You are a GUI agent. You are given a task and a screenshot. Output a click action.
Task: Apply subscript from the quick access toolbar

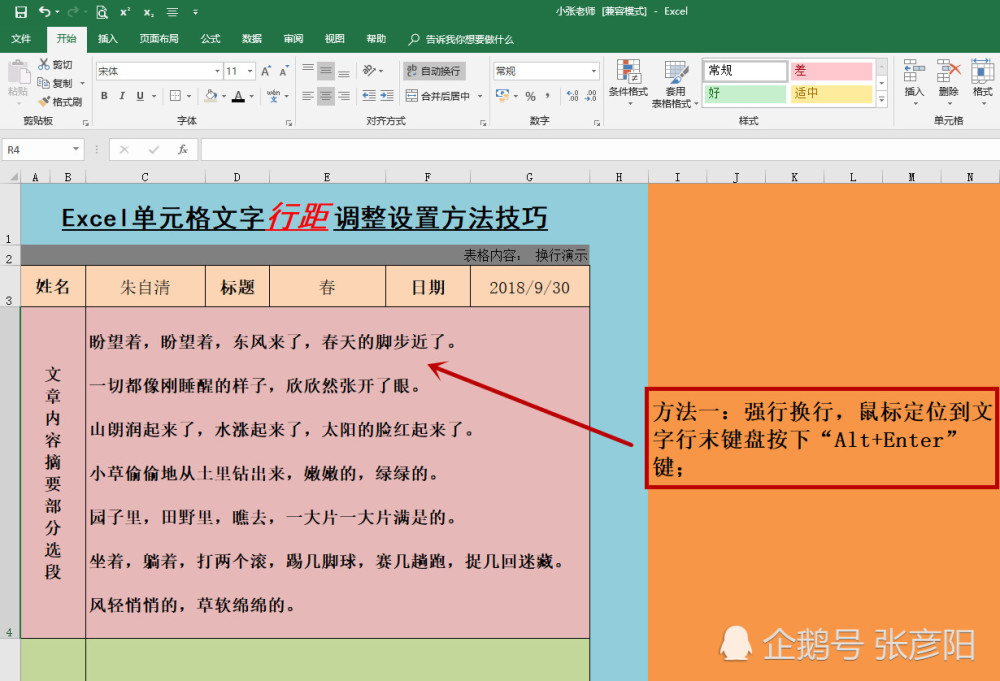click(149, 11)
